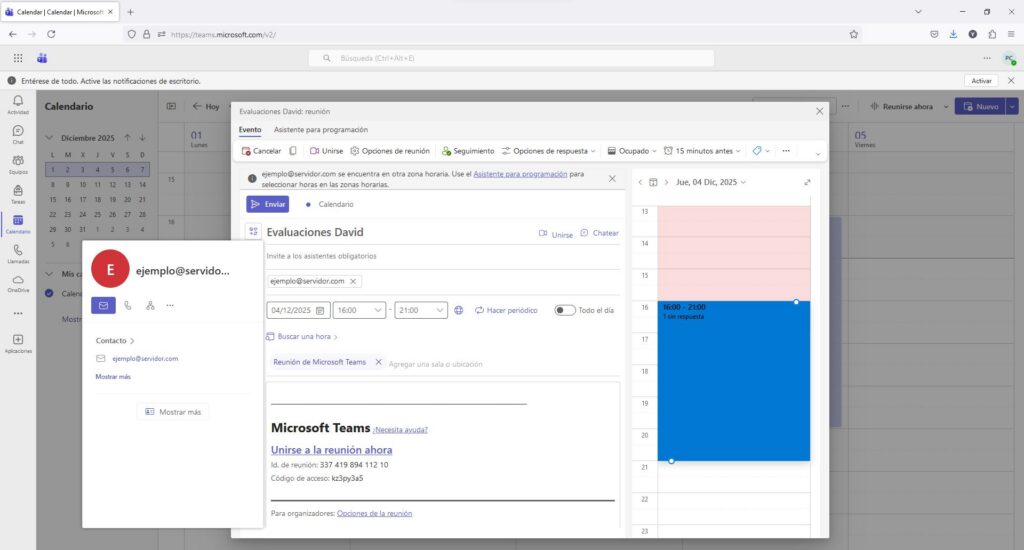
Task: Toggle Todo el día switch
Action: [x=565, y=310]
